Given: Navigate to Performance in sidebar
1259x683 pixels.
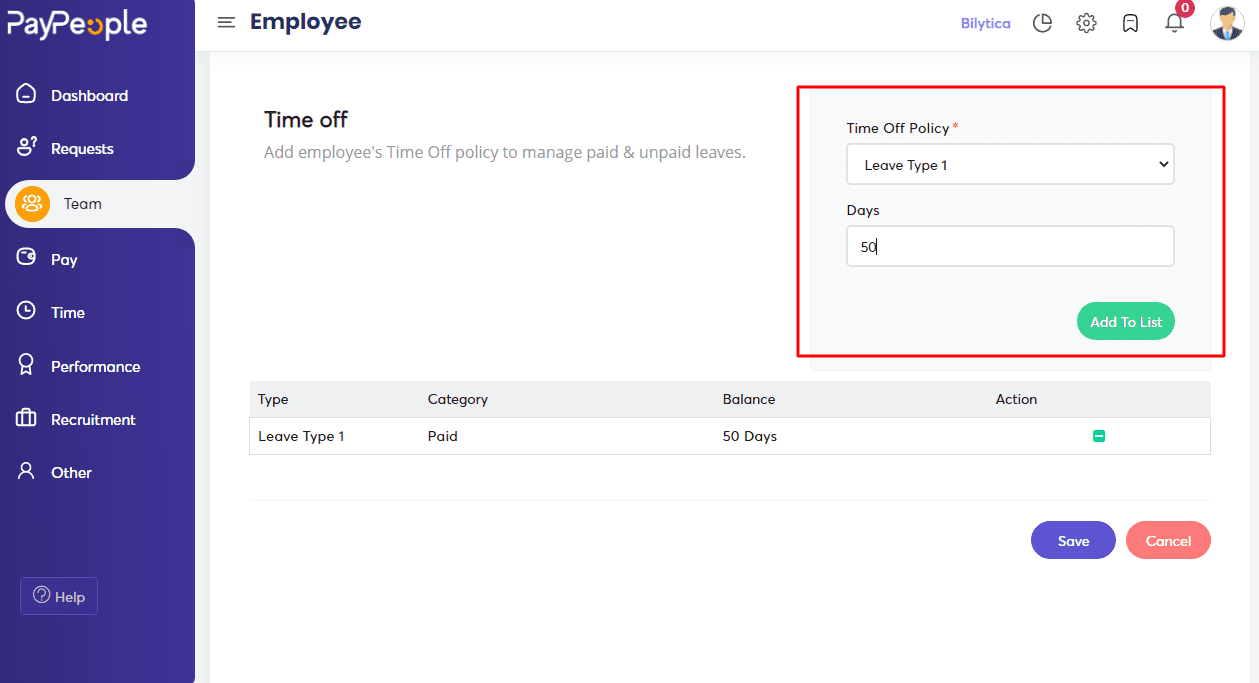Looking at the screenshot, I should [x=95, y=367].
